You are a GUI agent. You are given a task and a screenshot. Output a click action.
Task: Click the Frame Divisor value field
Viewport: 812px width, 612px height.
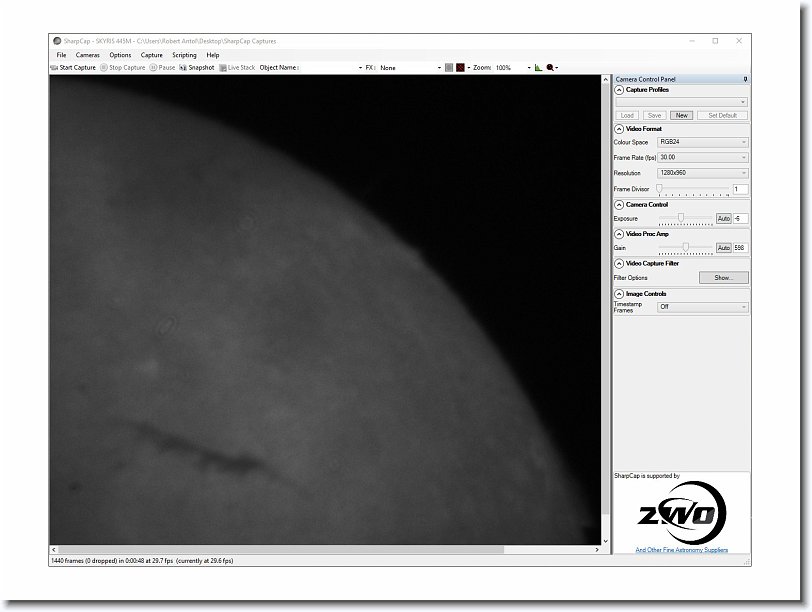[x=741, y=190]
